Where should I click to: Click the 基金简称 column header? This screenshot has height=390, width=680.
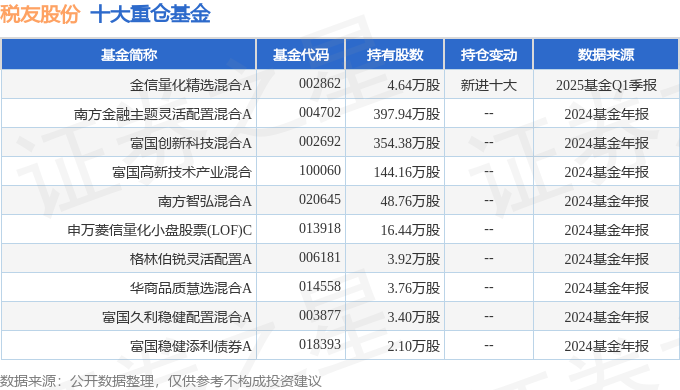pos(129,55)
